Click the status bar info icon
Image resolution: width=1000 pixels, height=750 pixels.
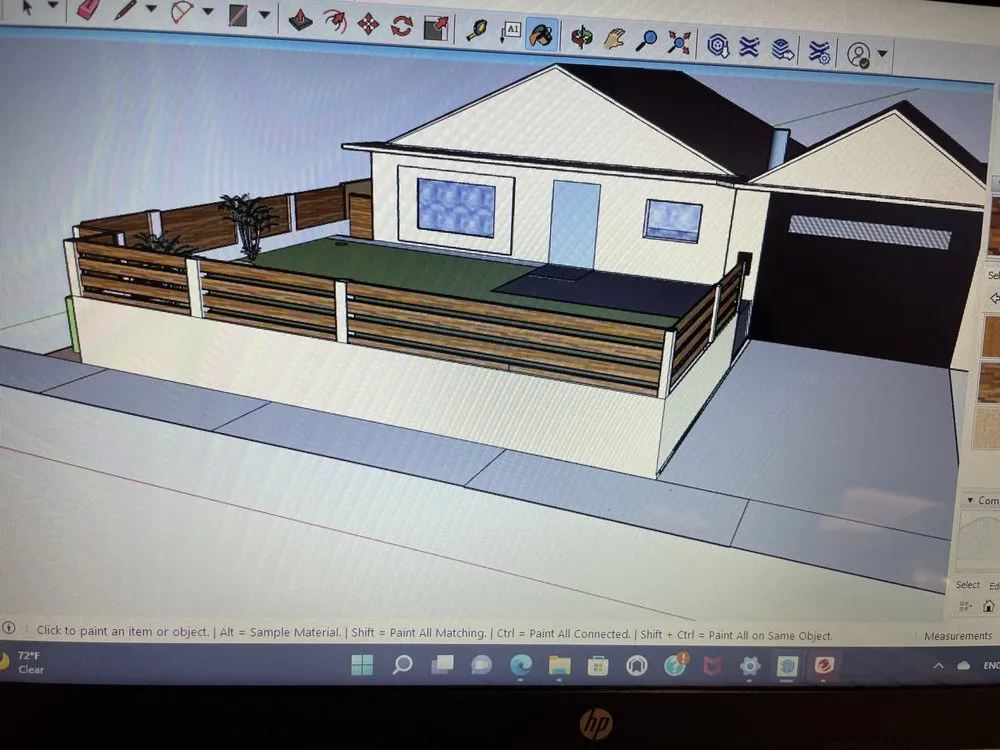9,629
